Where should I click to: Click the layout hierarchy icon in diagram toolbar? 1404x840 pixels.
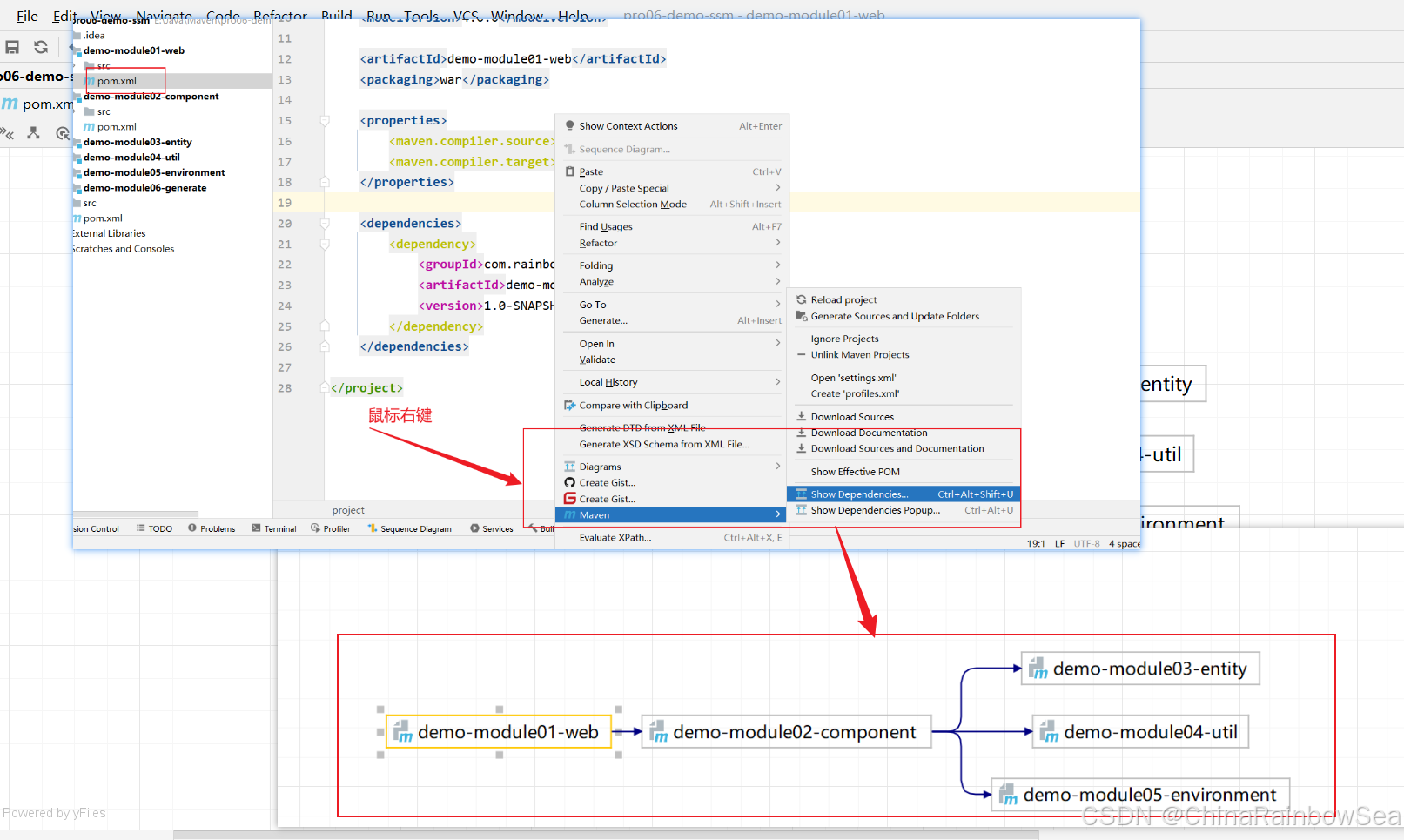(x=34, y=133)
